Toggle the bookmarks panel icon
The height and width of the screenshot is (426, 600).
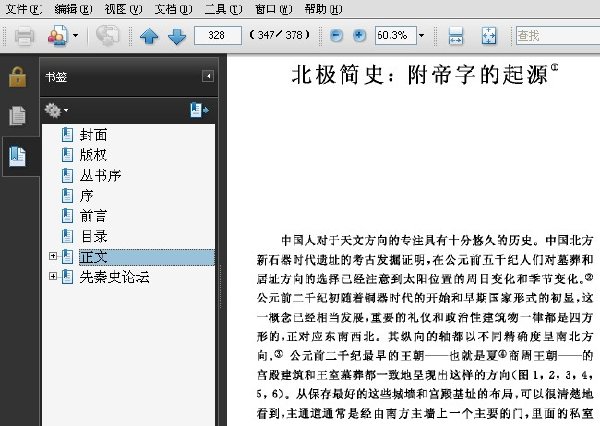coord(18,156)
